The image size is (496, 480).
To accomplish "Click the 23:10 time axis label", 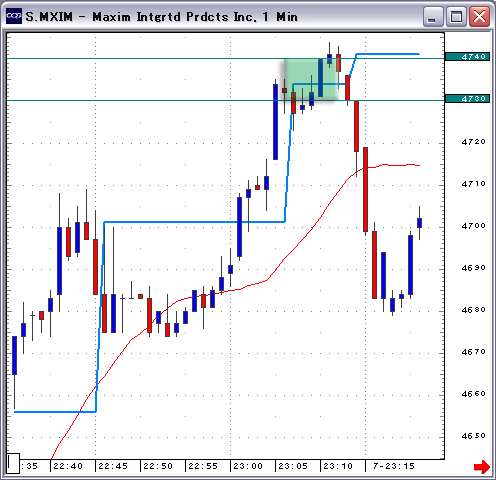I will (x=338, y=466).
